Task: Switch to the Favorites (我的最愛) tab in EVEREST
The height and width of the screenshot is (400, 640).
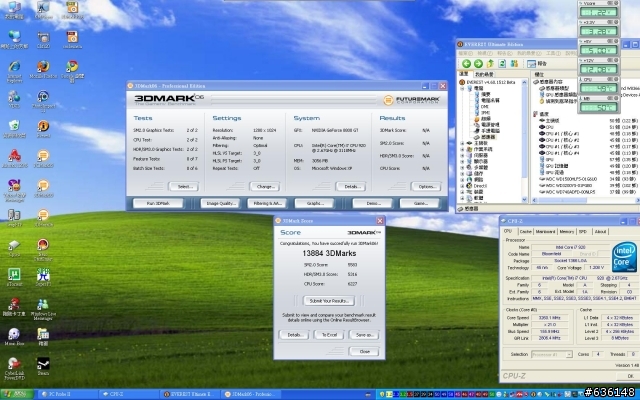Action: pyautogui.click(x=484, y=74)
